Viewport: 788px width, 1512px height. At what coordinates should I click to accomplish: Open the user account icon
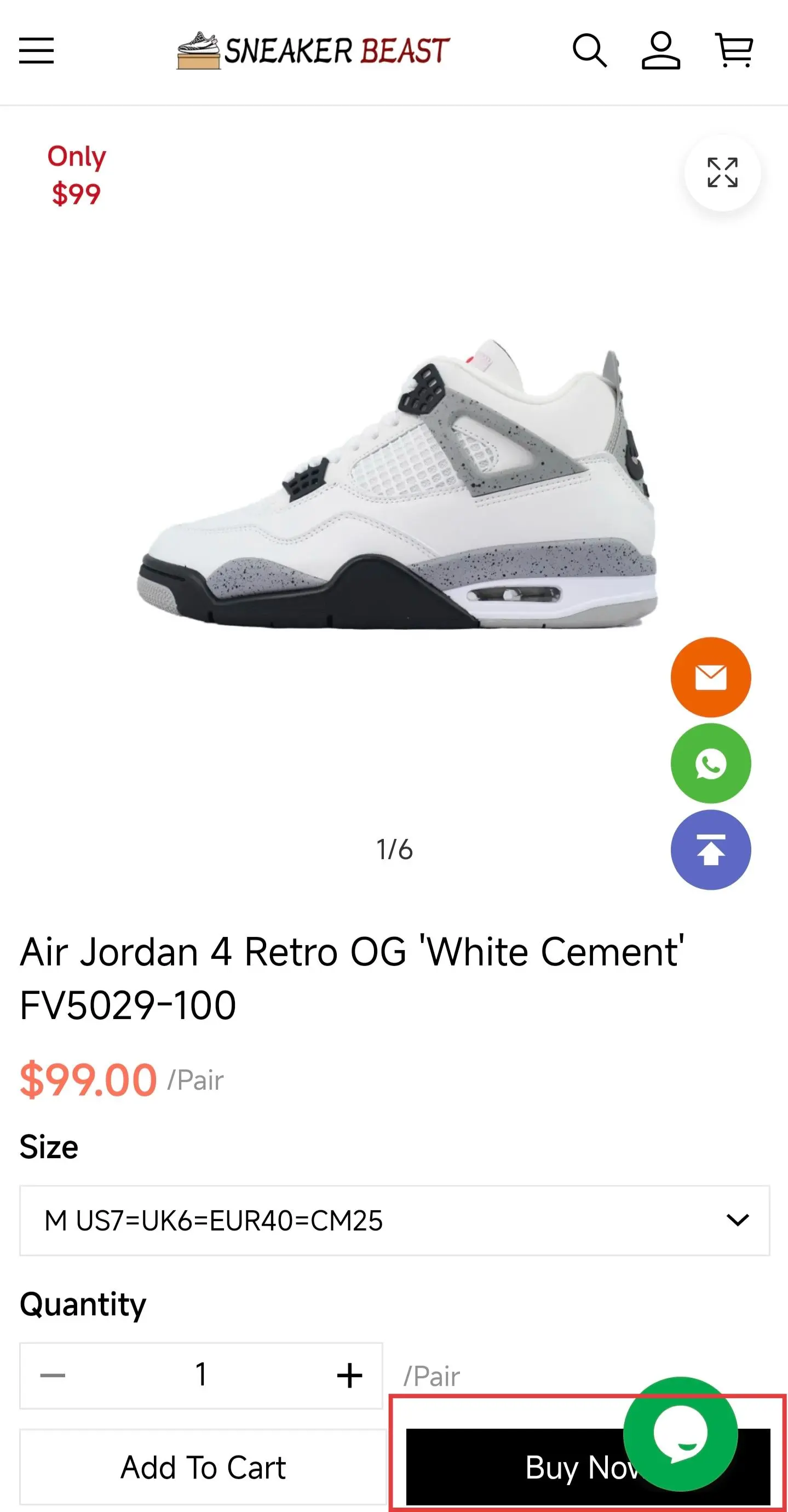click(660, 50)
